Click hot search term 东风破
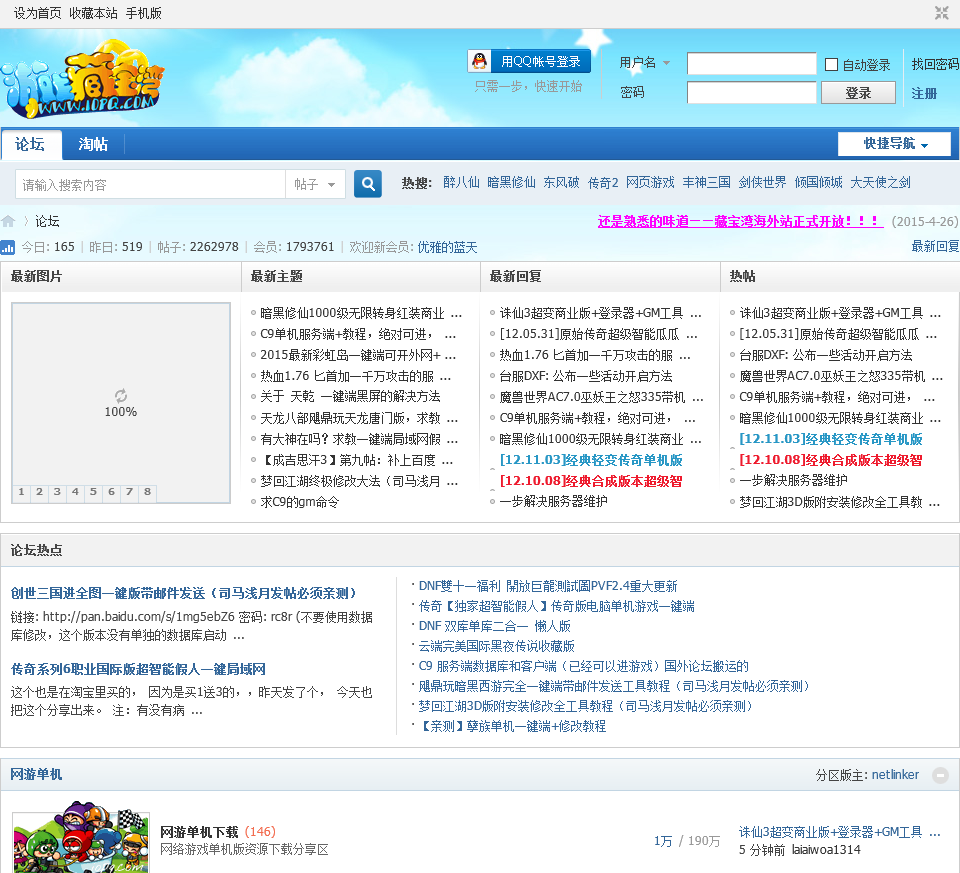This screenshot has width=960, height=873. click(x=561, y=182)
